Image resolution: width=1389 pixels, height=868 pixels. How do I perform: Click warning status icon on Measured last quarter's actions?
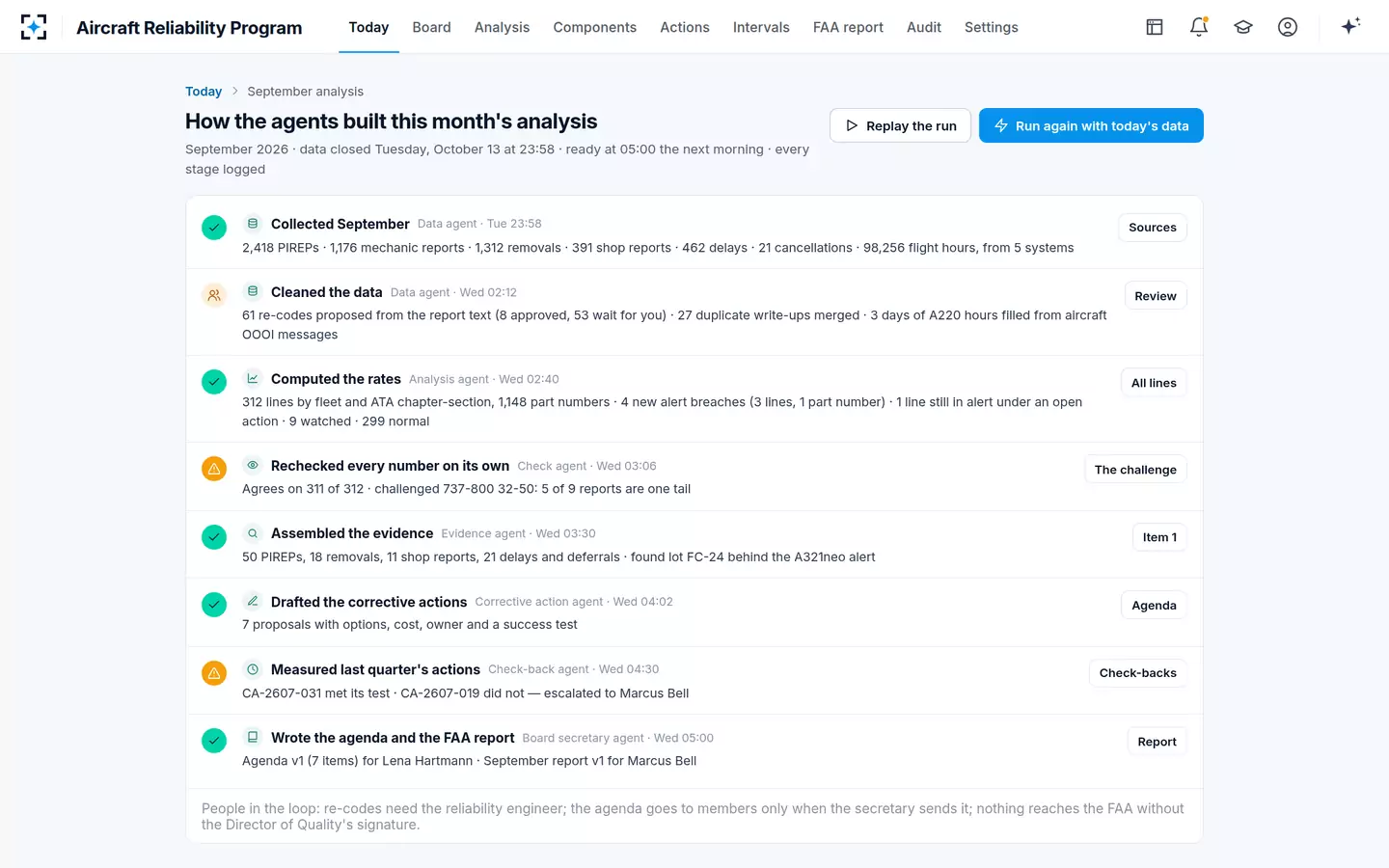[214, 673]
